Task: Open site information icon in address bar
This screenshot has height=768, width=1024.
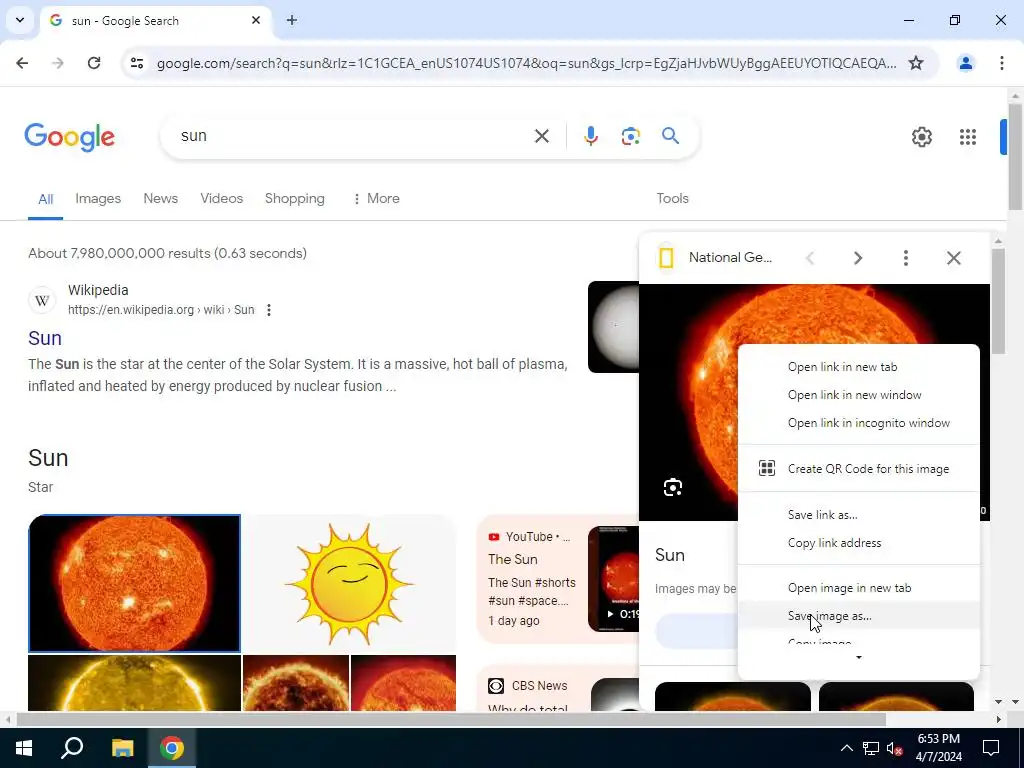Action: pyautogui.click(x=136, y=63)
